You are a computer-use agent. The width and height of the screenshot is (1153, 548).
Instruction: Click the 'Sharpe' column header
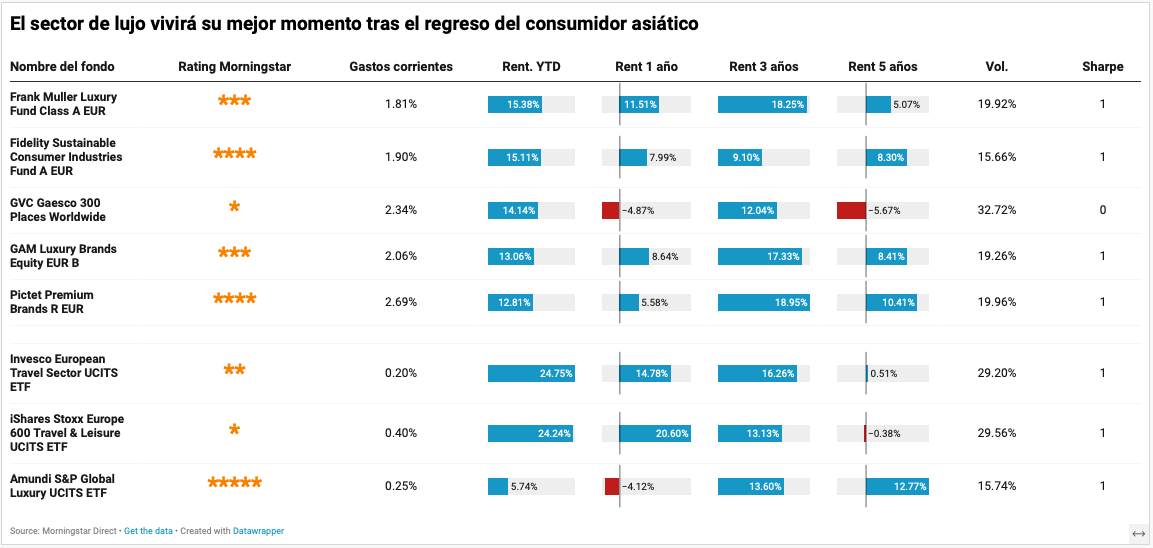tap(1102, 67)
